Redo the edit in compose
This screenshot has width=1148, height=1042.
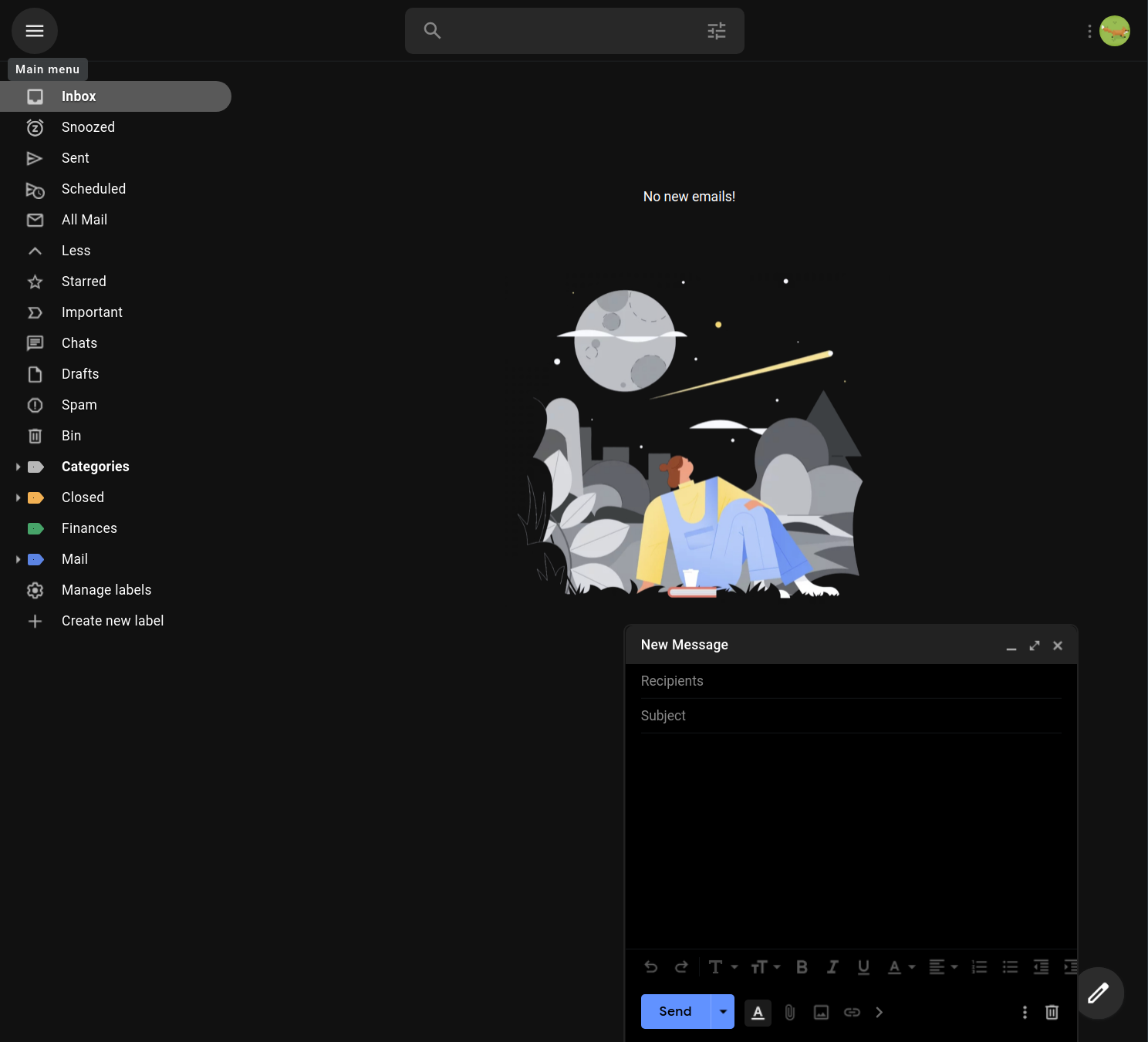pyautogui.click(x=681, y=967)
